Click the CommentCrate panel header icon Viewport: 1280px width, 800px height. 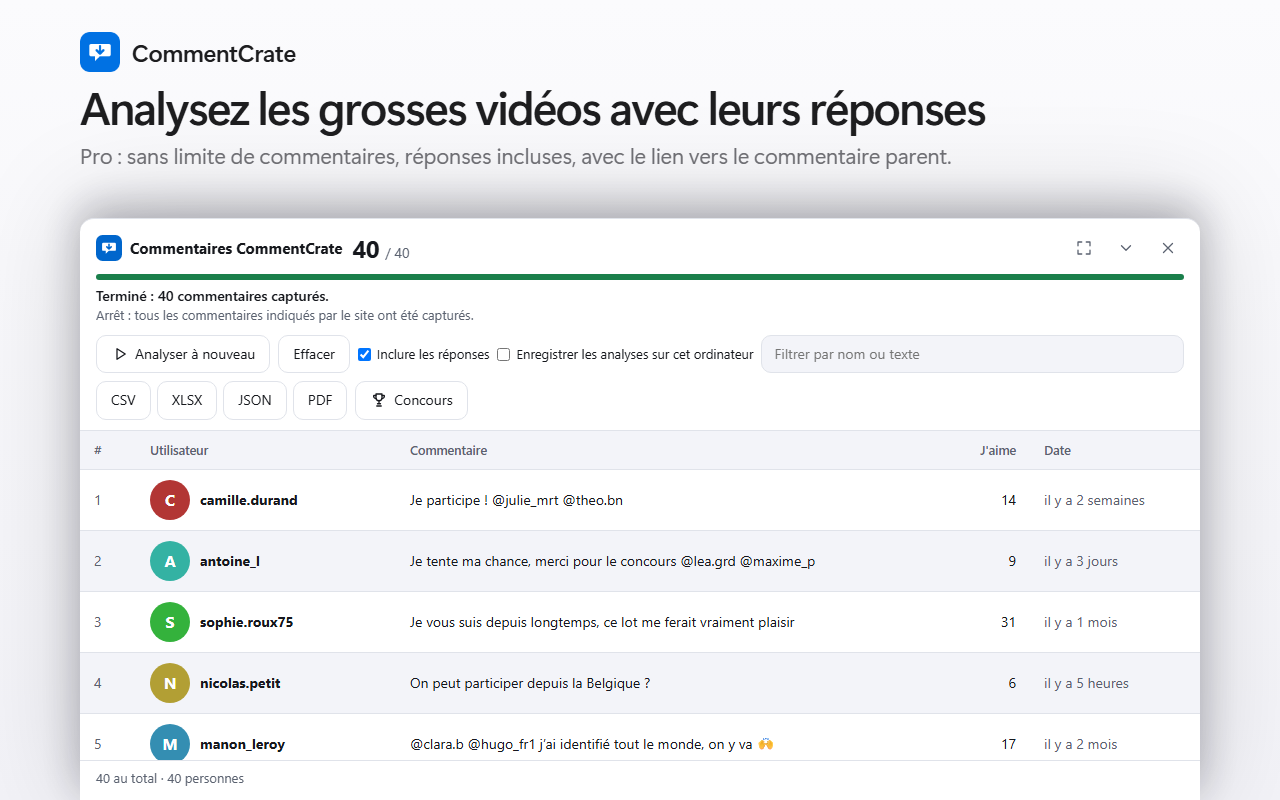(x=109, y=248)
